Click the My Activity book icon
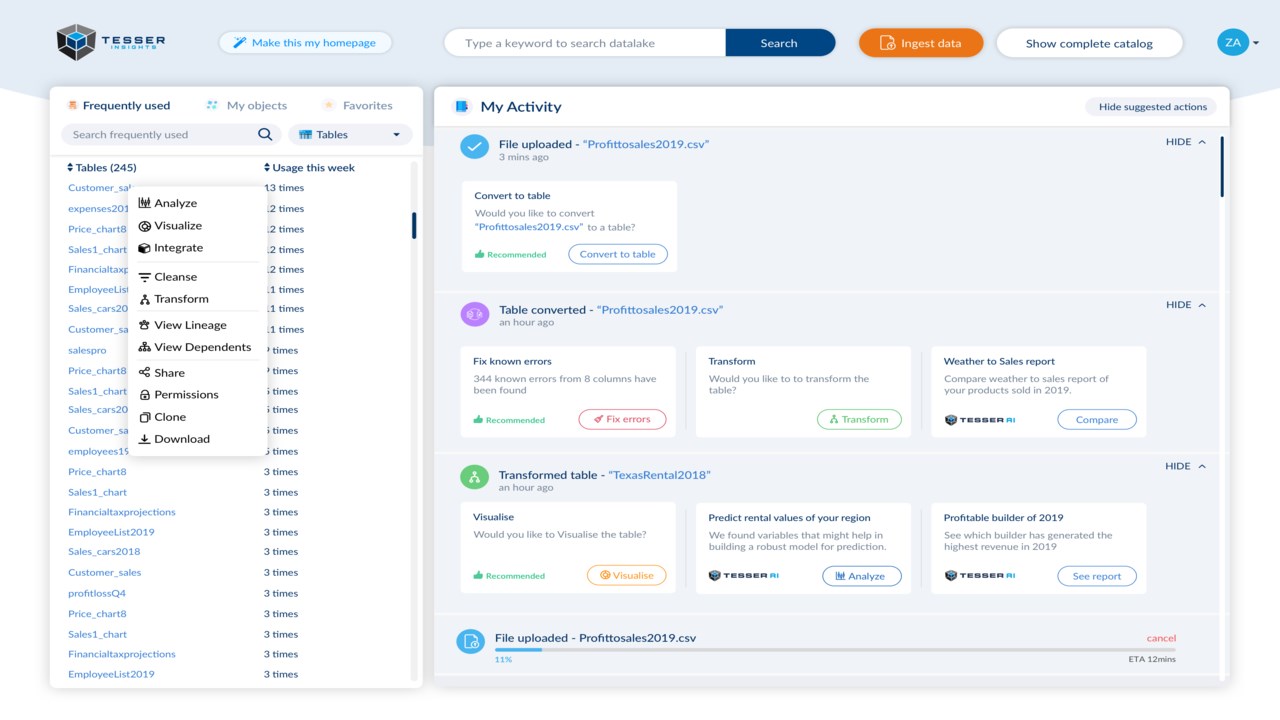1280x720 pixels. 462,106
